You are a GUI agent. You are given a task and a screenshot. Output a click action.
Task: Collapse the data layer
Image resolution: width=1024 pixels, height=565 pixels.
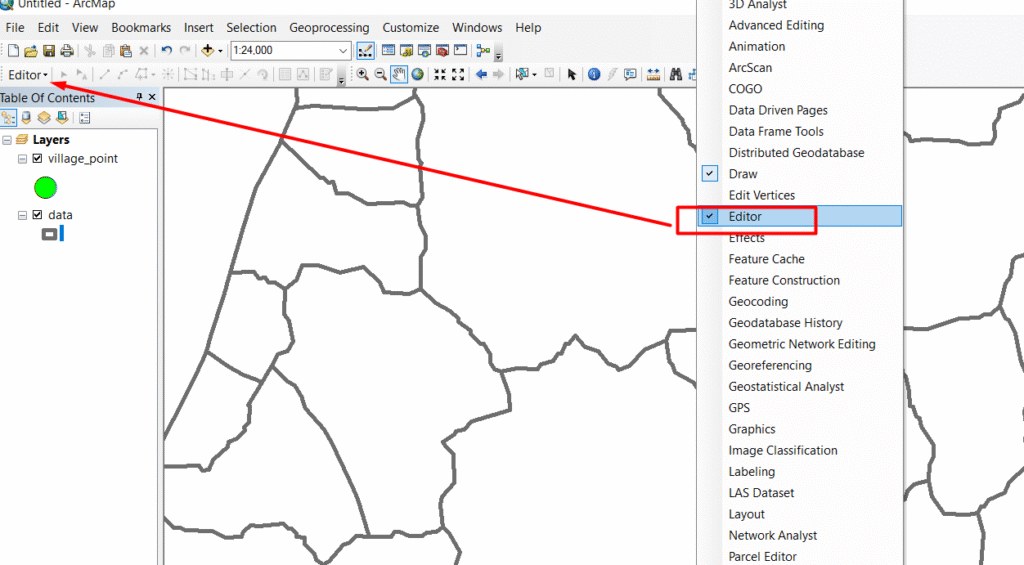click(x=22, y=215)
